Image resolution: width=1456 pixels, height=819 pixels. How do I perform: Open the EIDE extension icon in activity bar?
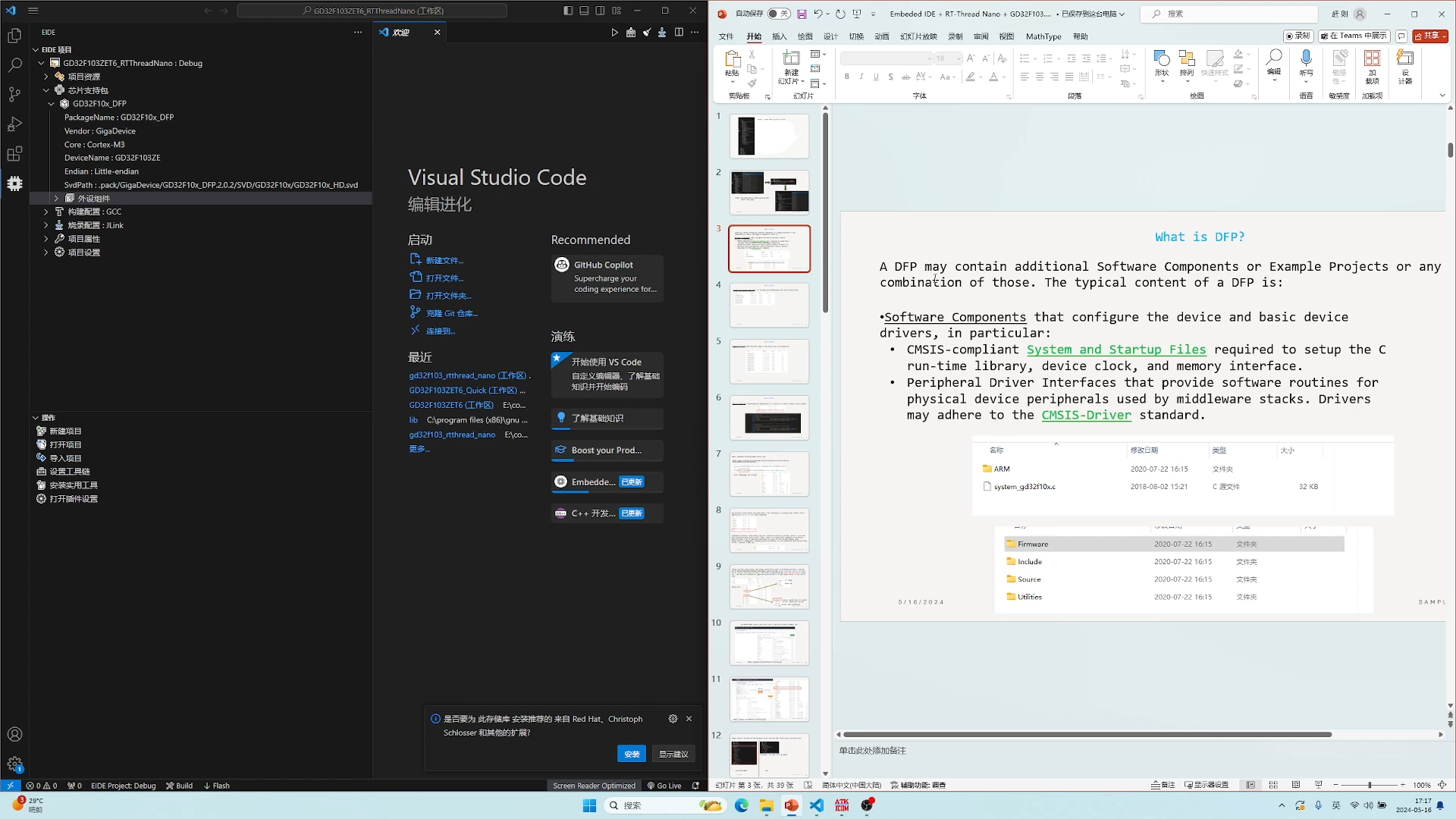tap(14, 184)
